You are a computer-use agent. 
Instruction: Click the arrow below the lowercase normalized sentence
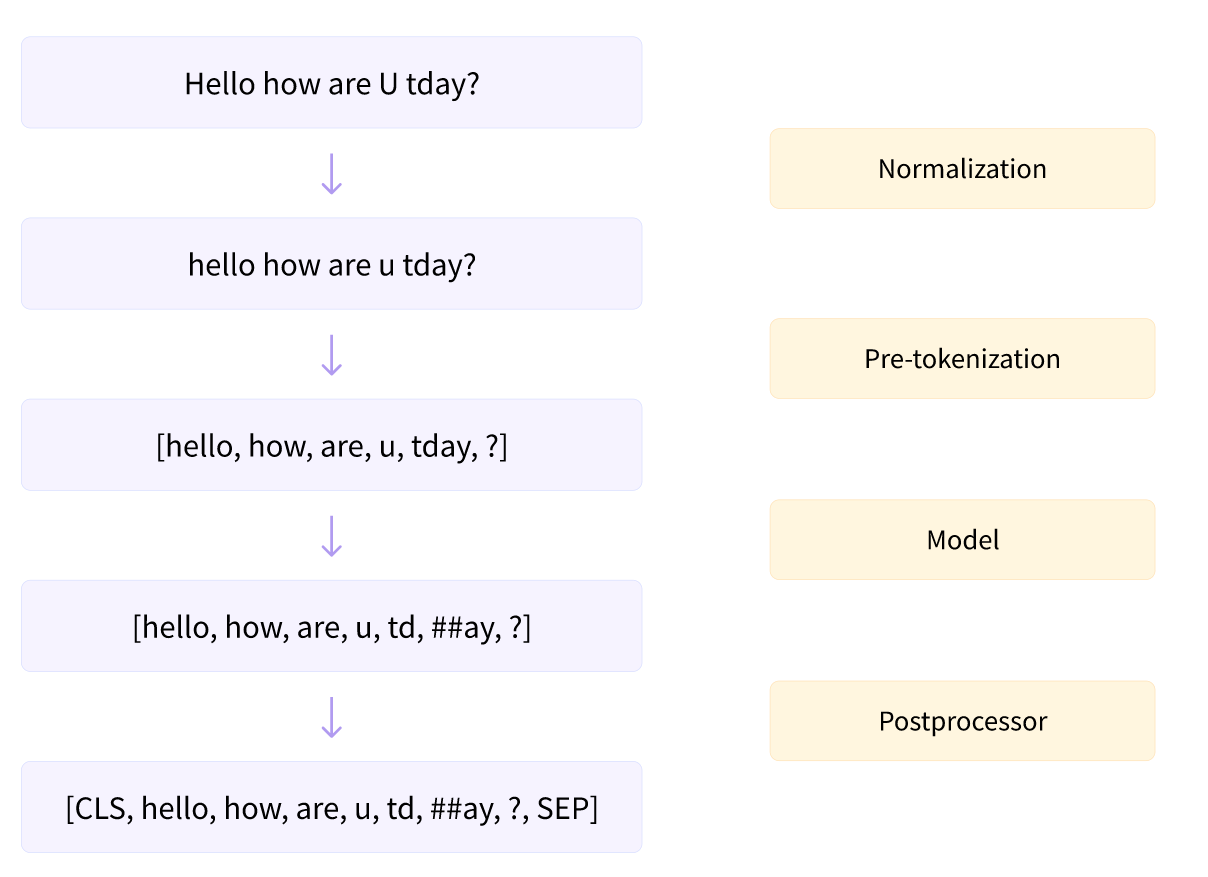point(331,354)
